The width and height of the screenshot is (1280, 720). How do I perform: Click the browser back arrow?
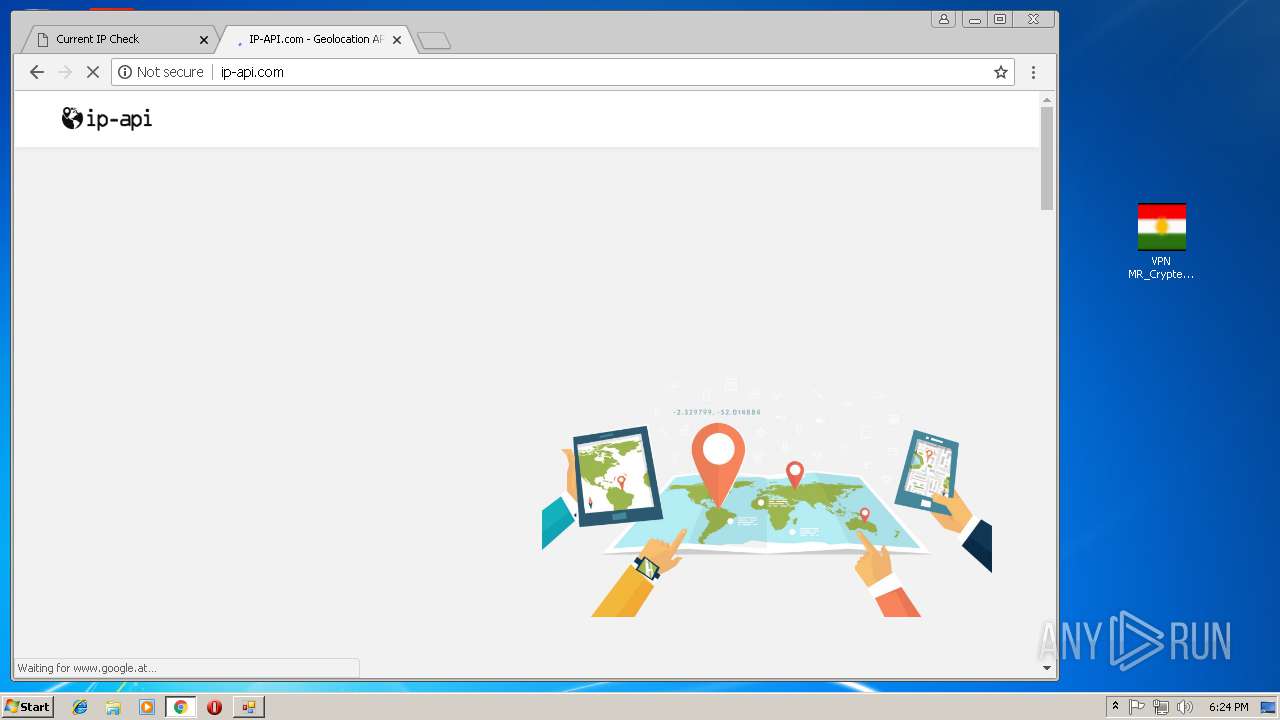(37, 72)
